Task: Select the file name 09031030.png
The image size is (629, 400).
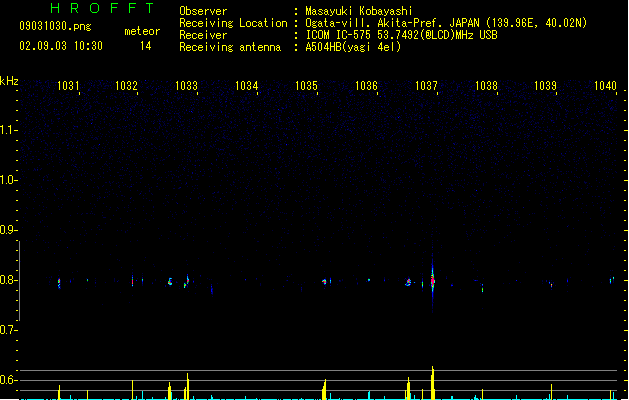Action: click(x=55, y=26)
